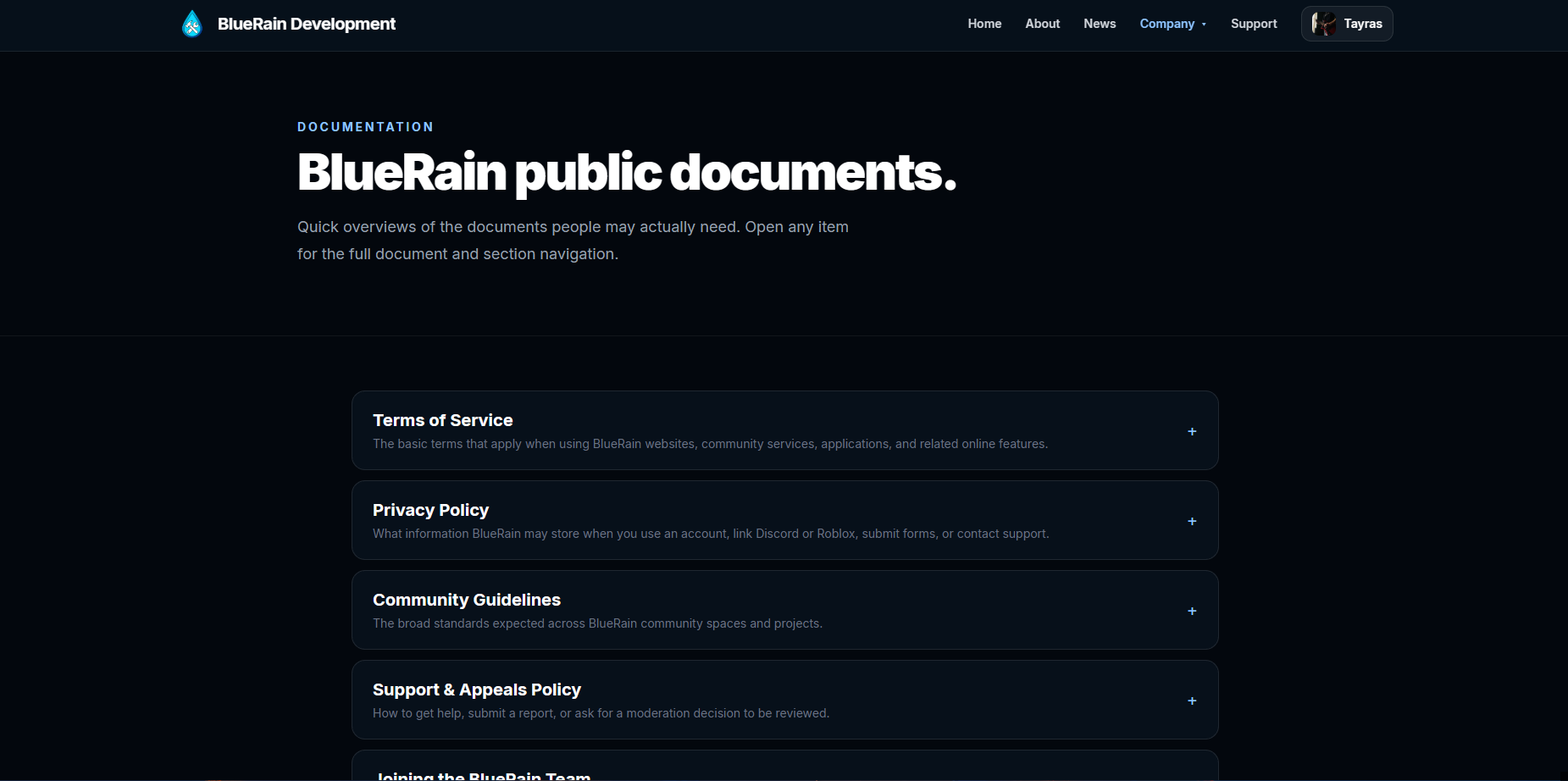Click the Tayras account name
Screen dimensions: 1568x781
(1363, 24)
